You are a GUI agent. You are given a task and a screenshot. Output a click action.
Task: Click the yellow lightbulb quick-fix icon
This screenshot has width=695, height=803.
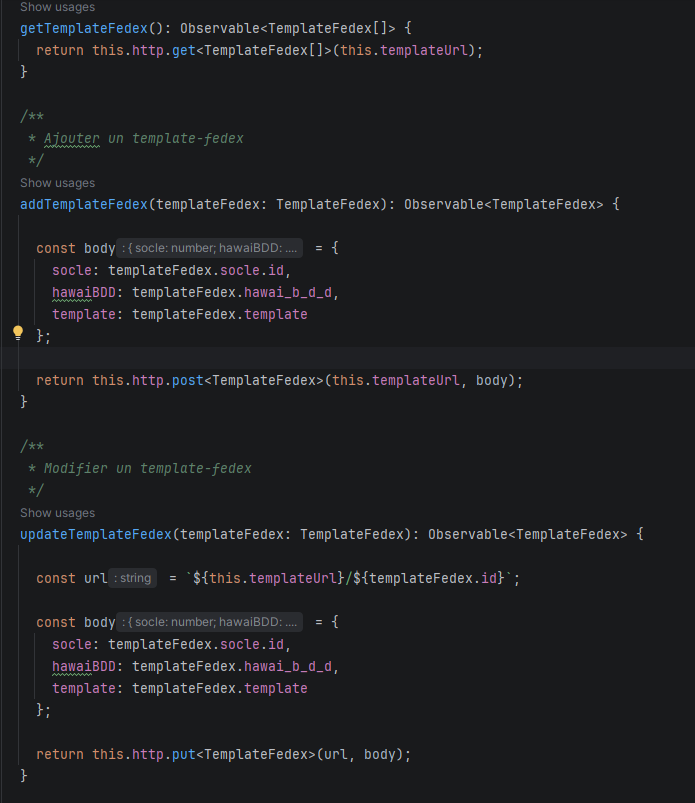(17, 333)
